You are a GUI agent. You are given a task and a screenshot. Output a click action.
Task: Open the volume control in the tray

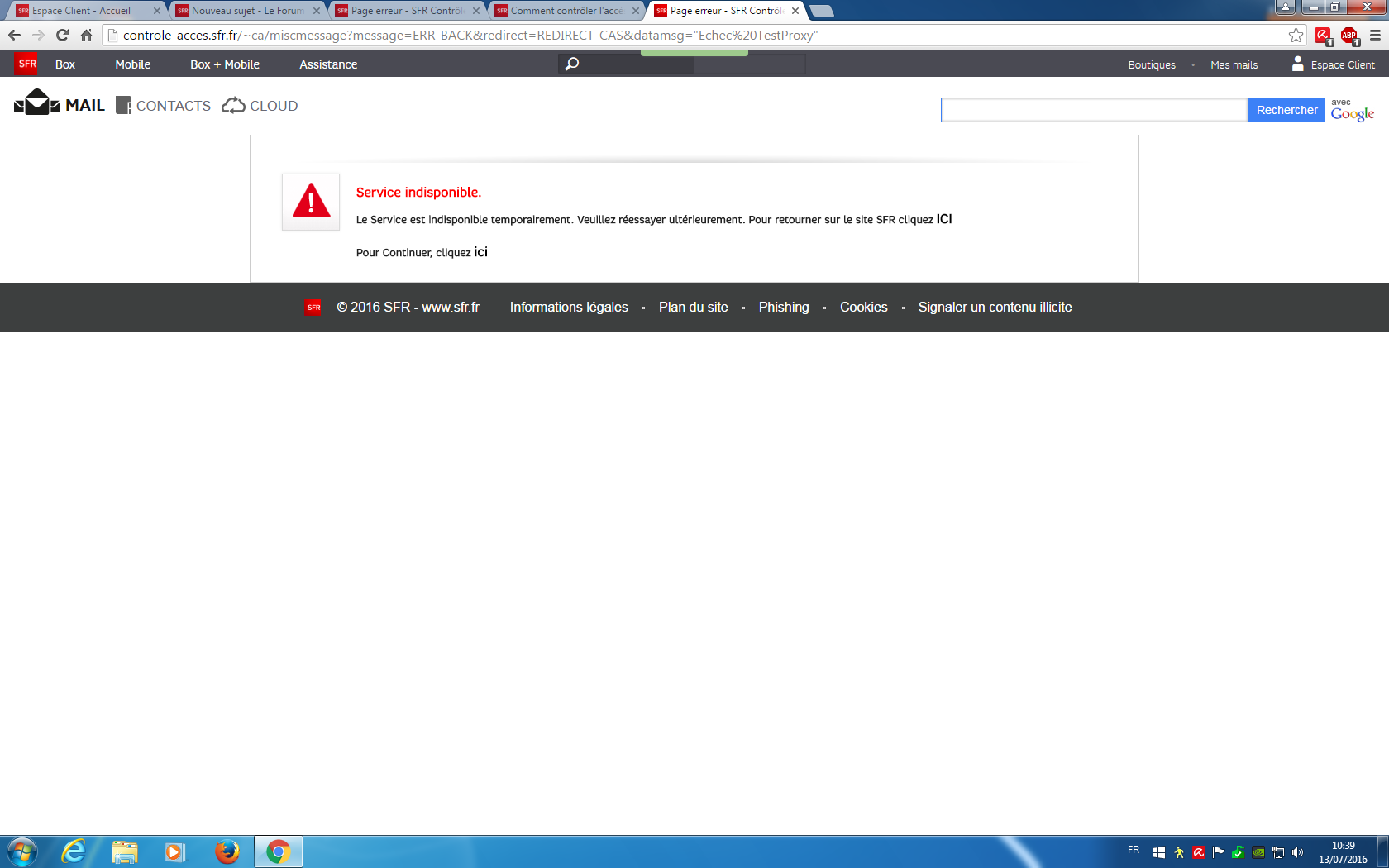[1297, 852]
